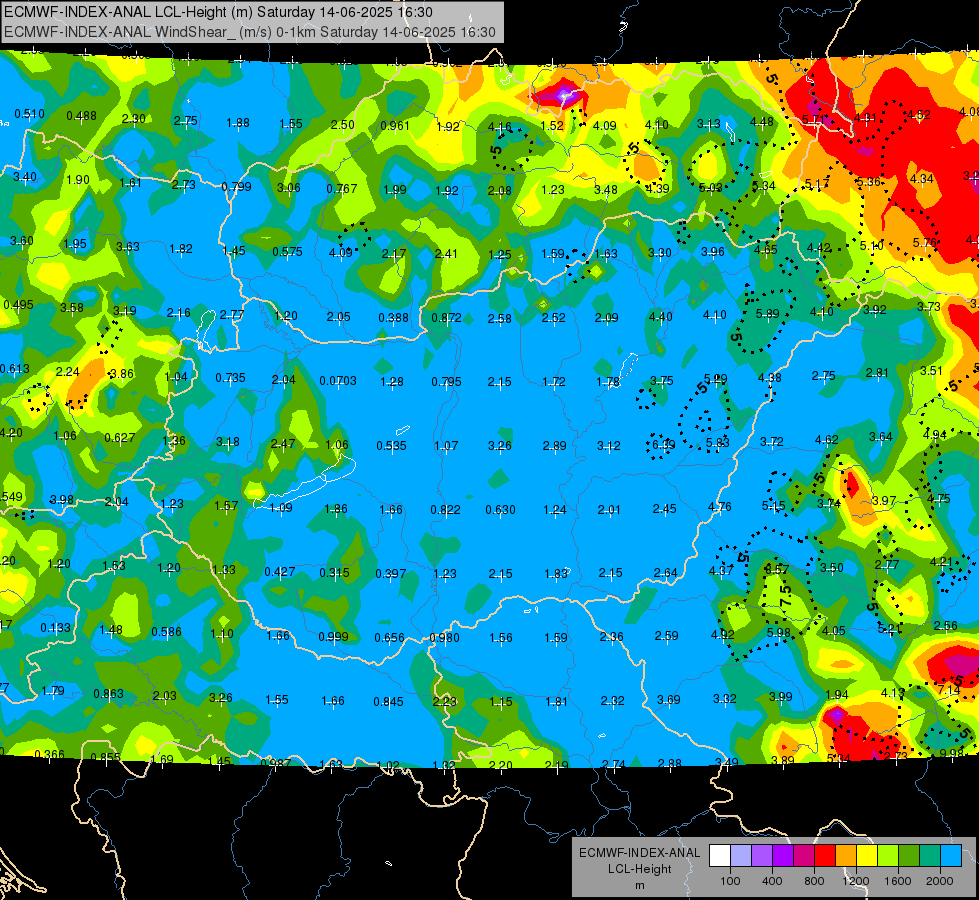Click the wind shear value 0.586

167,631
